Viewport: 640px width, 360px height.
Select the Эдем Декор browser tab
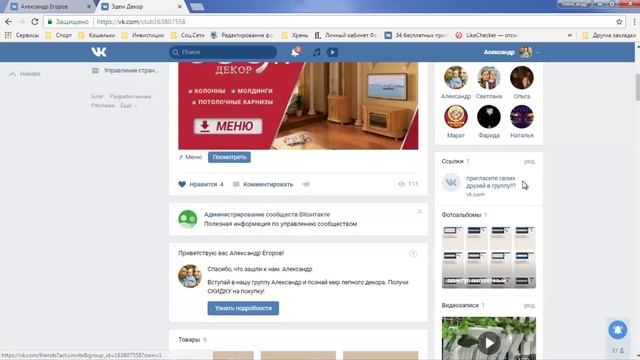click(x=141, y=7)
